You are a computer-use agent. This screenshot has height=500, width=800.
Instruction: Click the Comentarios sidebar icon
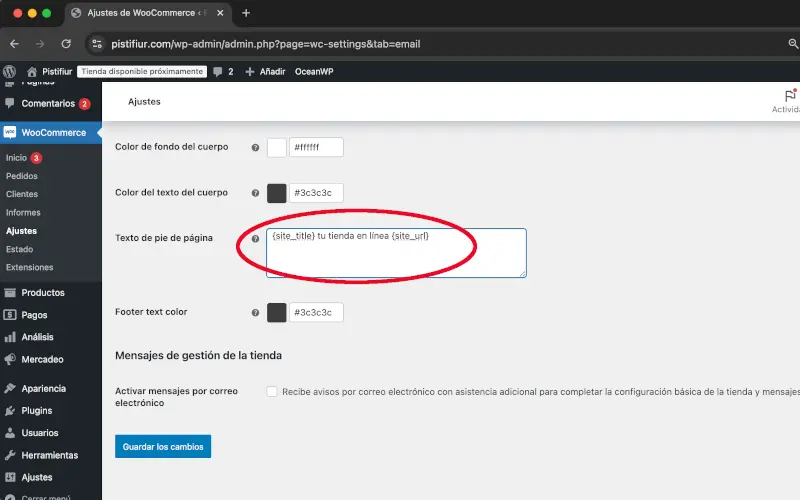click(9, 104)
